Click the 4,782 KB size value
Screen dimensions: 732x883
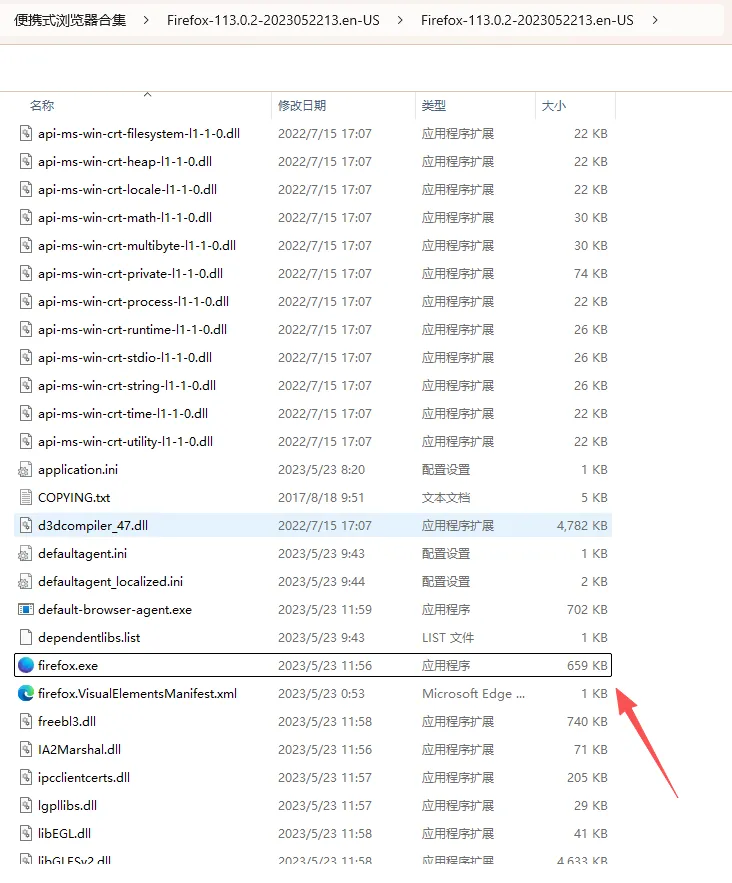click(582, 526)
